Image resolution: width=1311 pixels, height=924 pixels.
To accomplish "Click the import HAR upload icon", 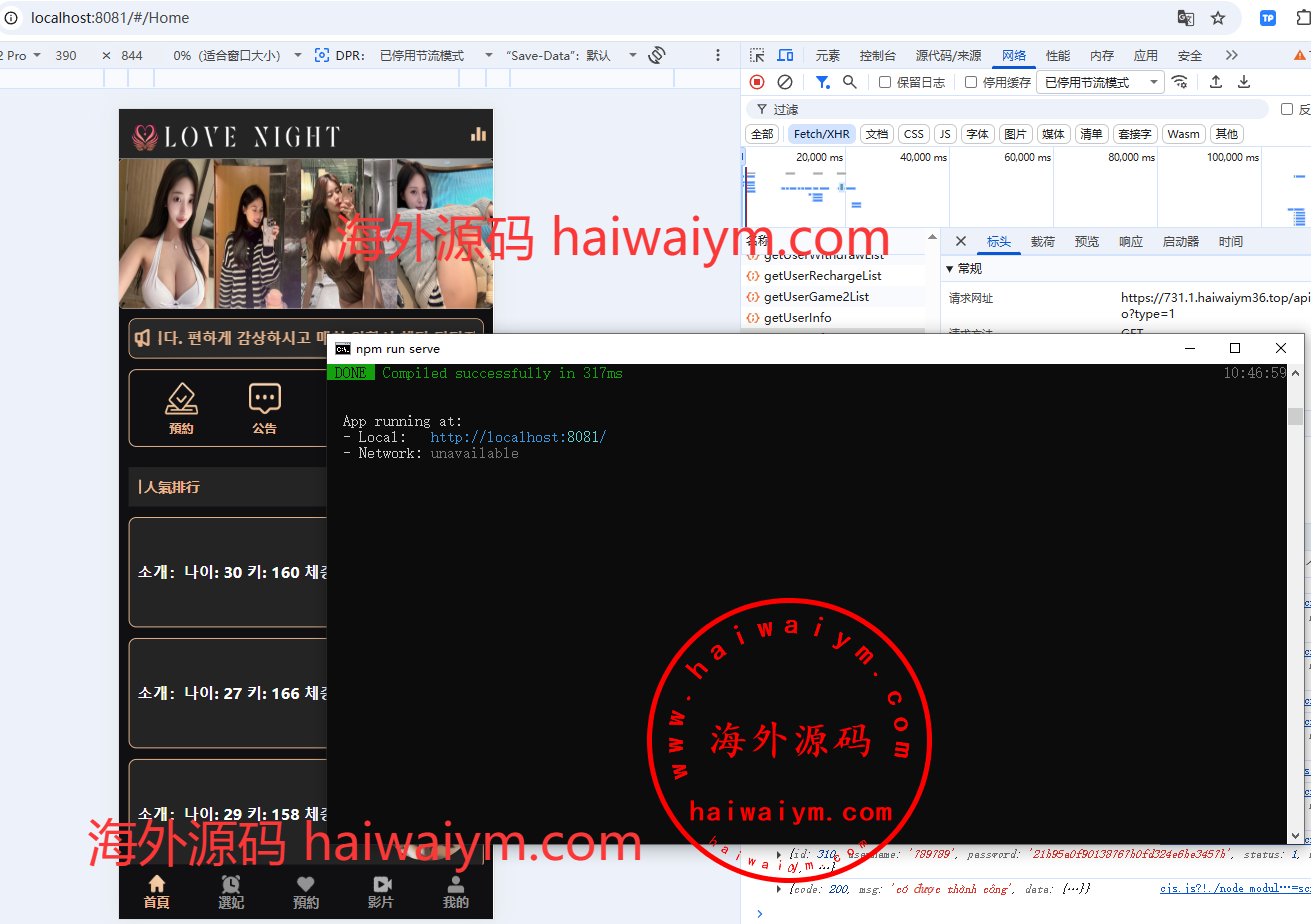I will [x=1216, y=82].
